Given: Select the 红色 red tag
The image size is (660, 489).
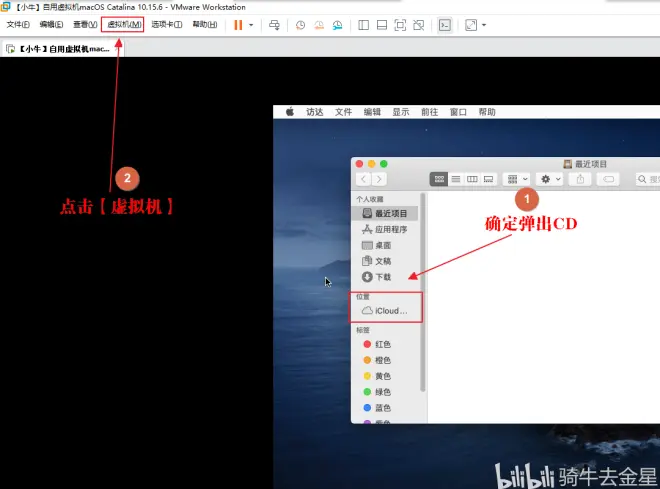Looking at the screenshot, I should click(385, 344).
